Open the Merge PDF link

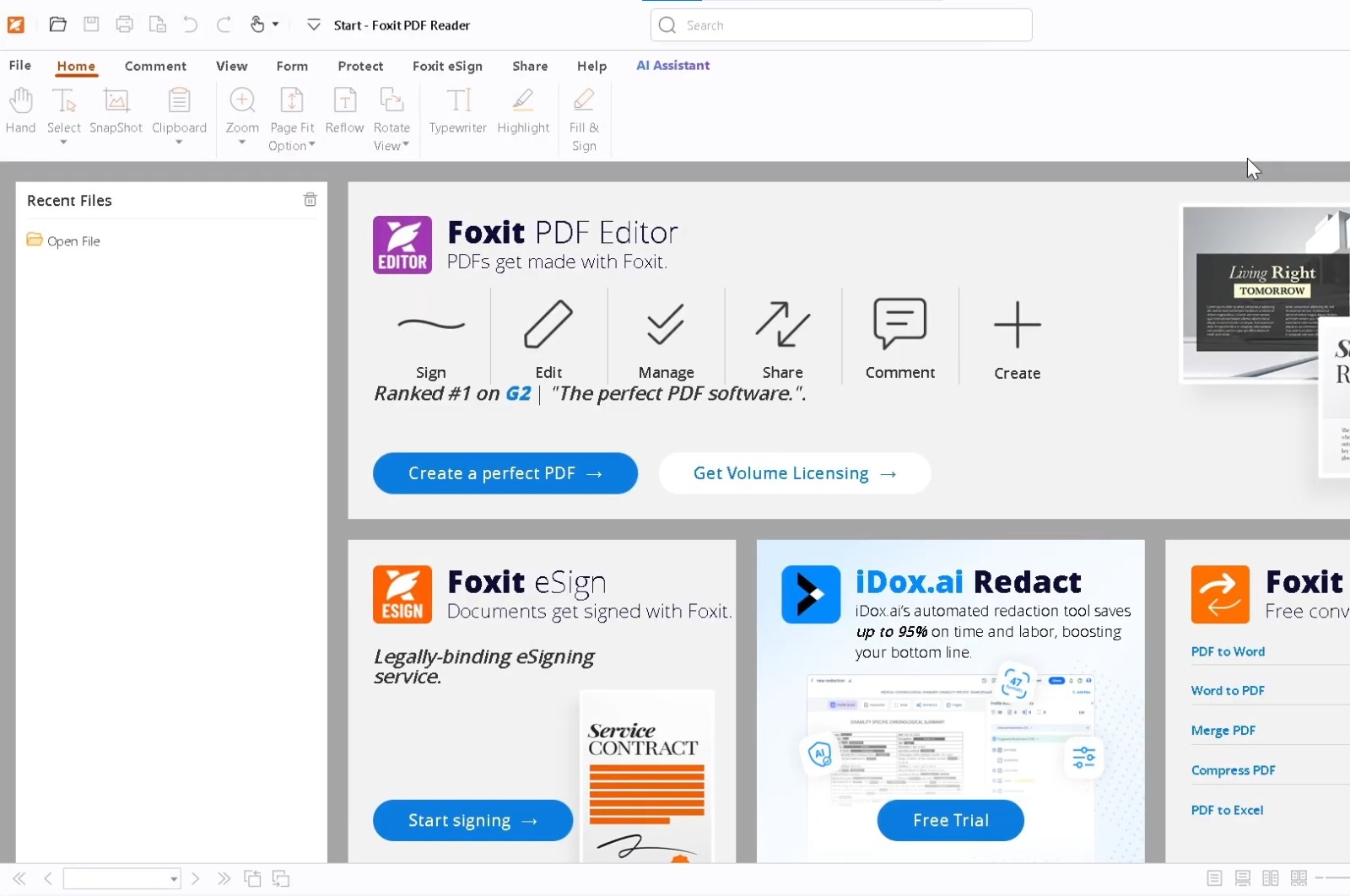(x=1223, y=731)
